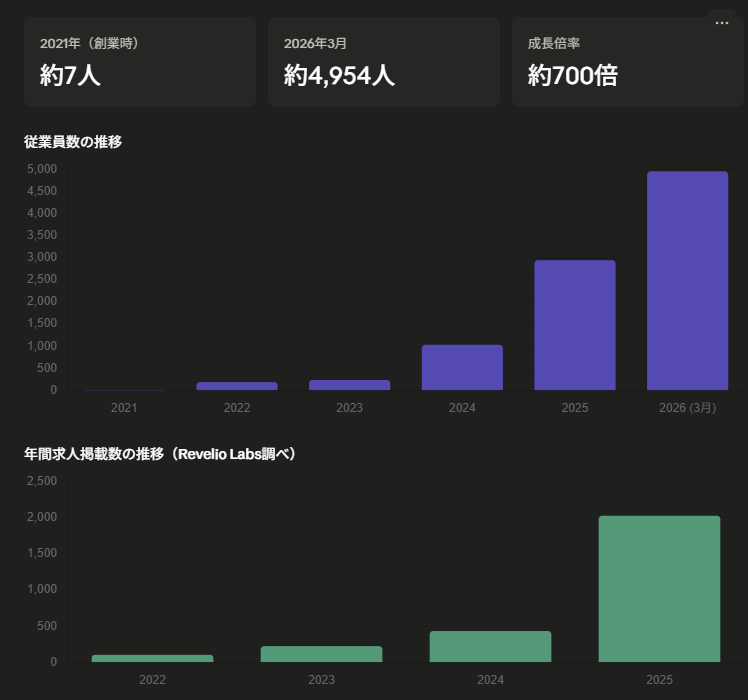
Task: Select the 2026年3月 約4,954人 stat card
Action: pyautogui.click(x=384, y=62)
